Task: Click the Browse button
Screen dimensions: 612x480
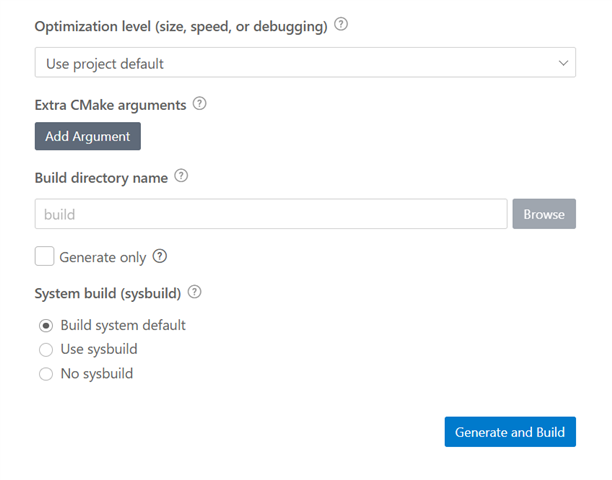Action: pos(544,214)
